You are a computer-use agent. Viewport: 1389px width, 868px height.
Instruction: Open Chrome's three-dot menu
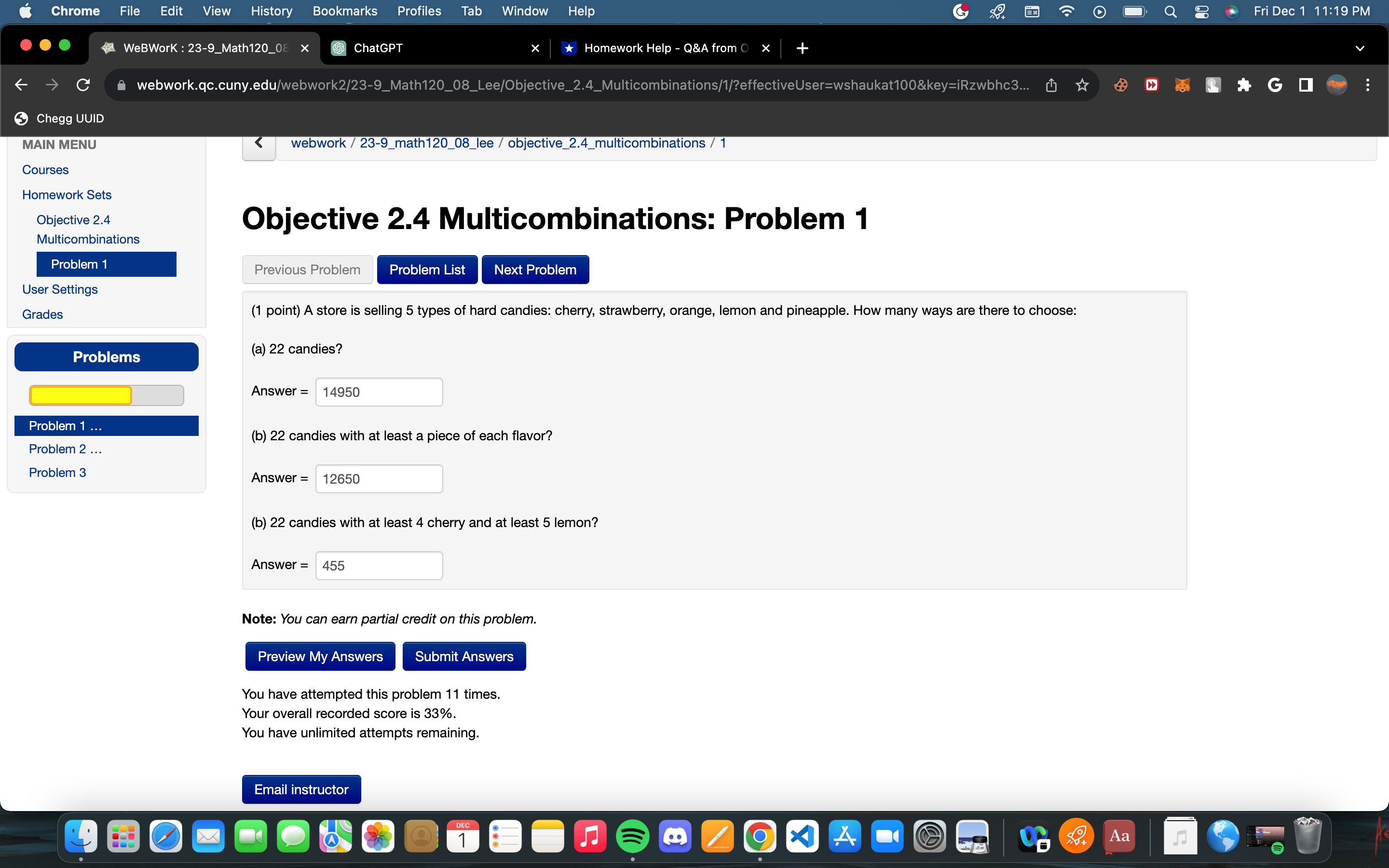1368,84
